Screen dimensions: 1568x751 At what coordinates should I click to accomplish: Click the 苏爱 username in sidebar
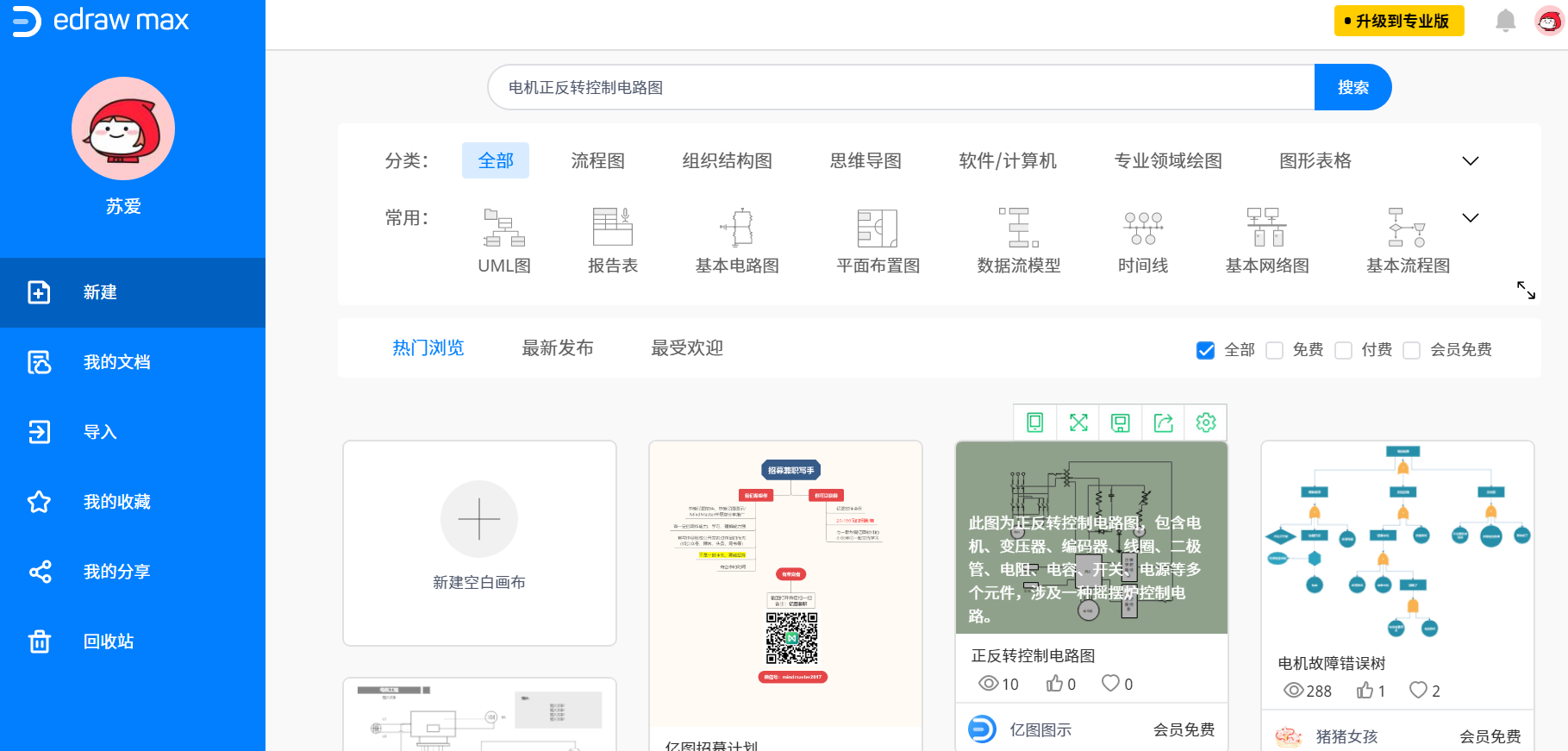(123, 207)
